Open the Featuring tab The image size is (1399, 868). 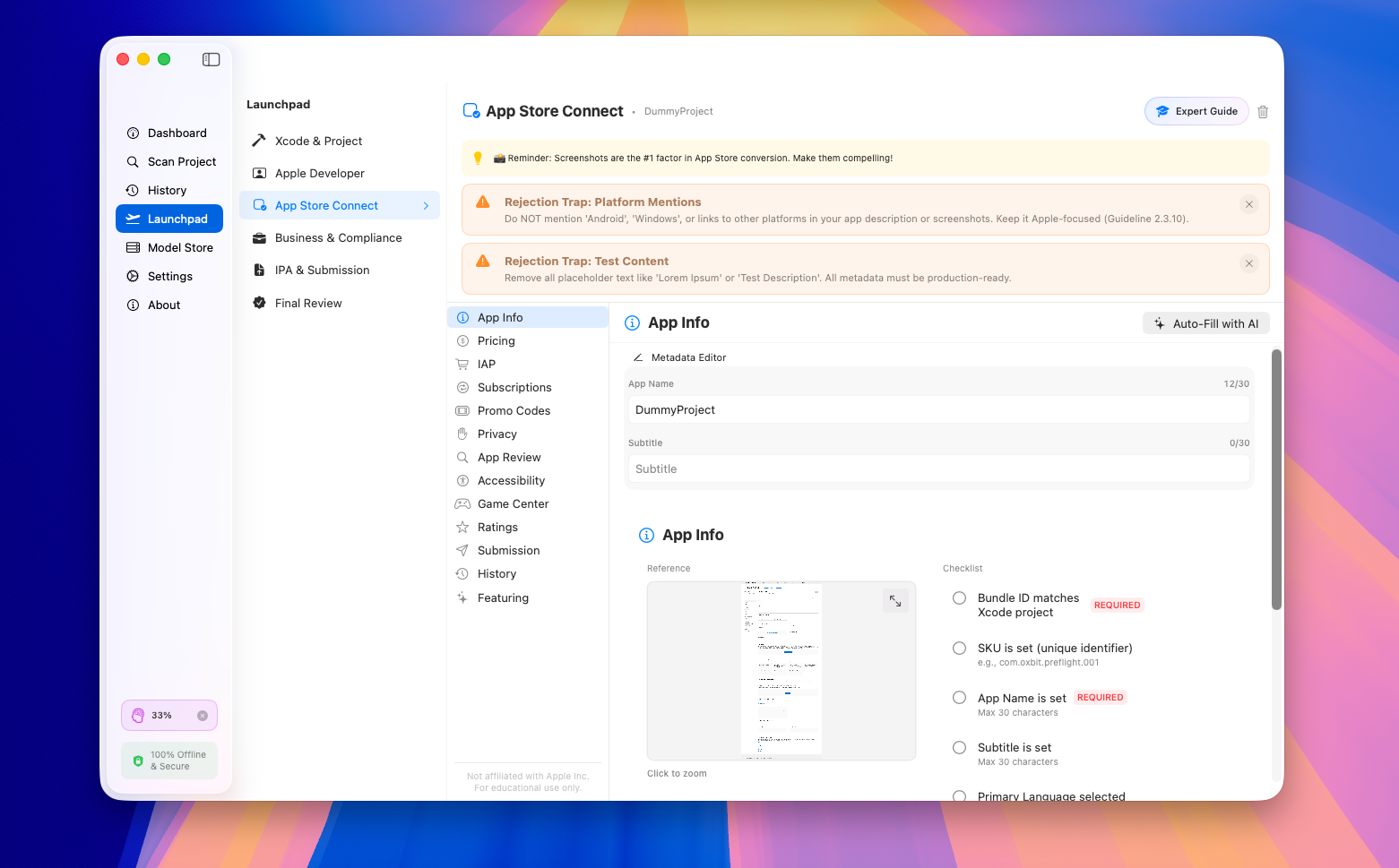[x=502, y=597]
